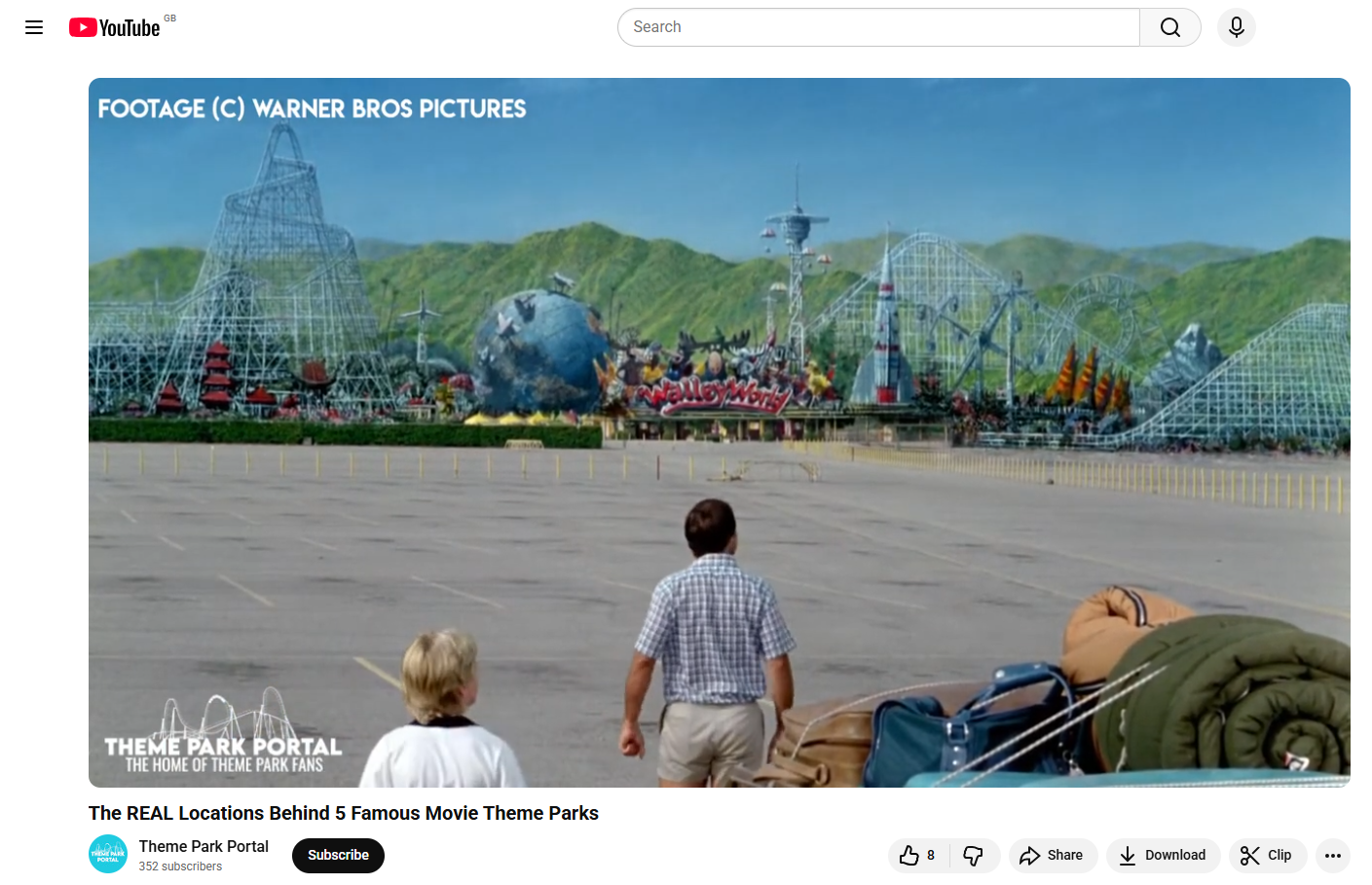
Task: Subscribe to Theme Park Portal
Action: [338, 856]
